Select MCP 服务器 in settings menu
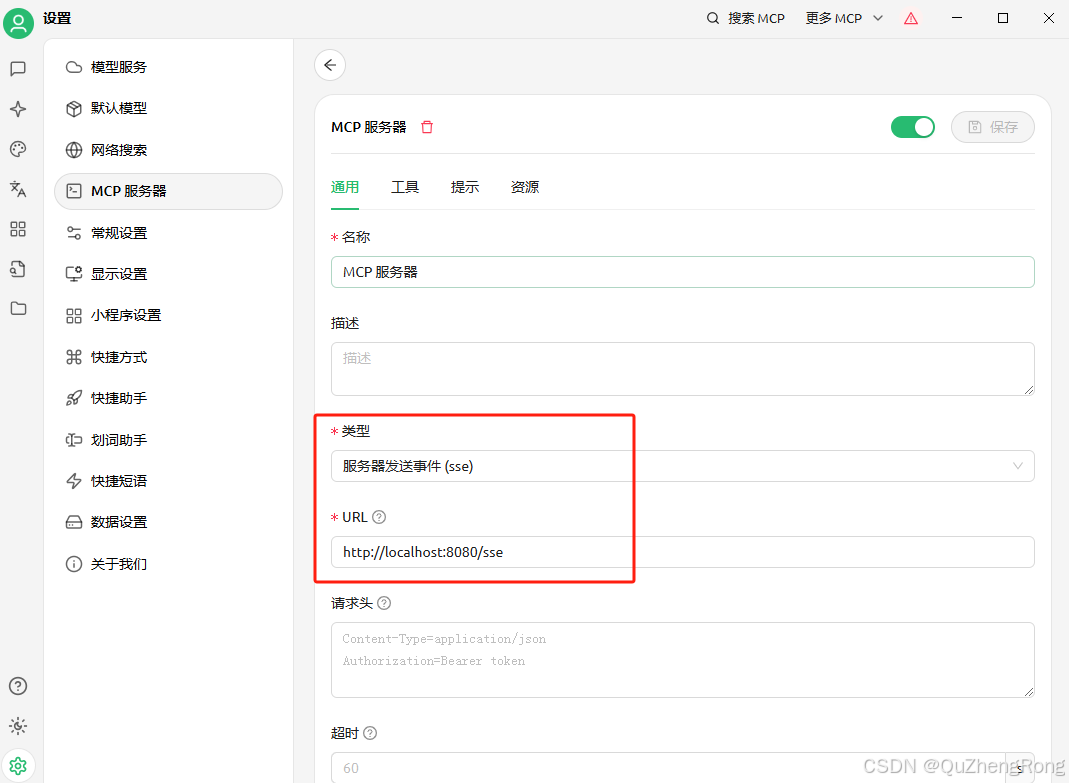Screen dimensions: 1069x783 point(168,191)
